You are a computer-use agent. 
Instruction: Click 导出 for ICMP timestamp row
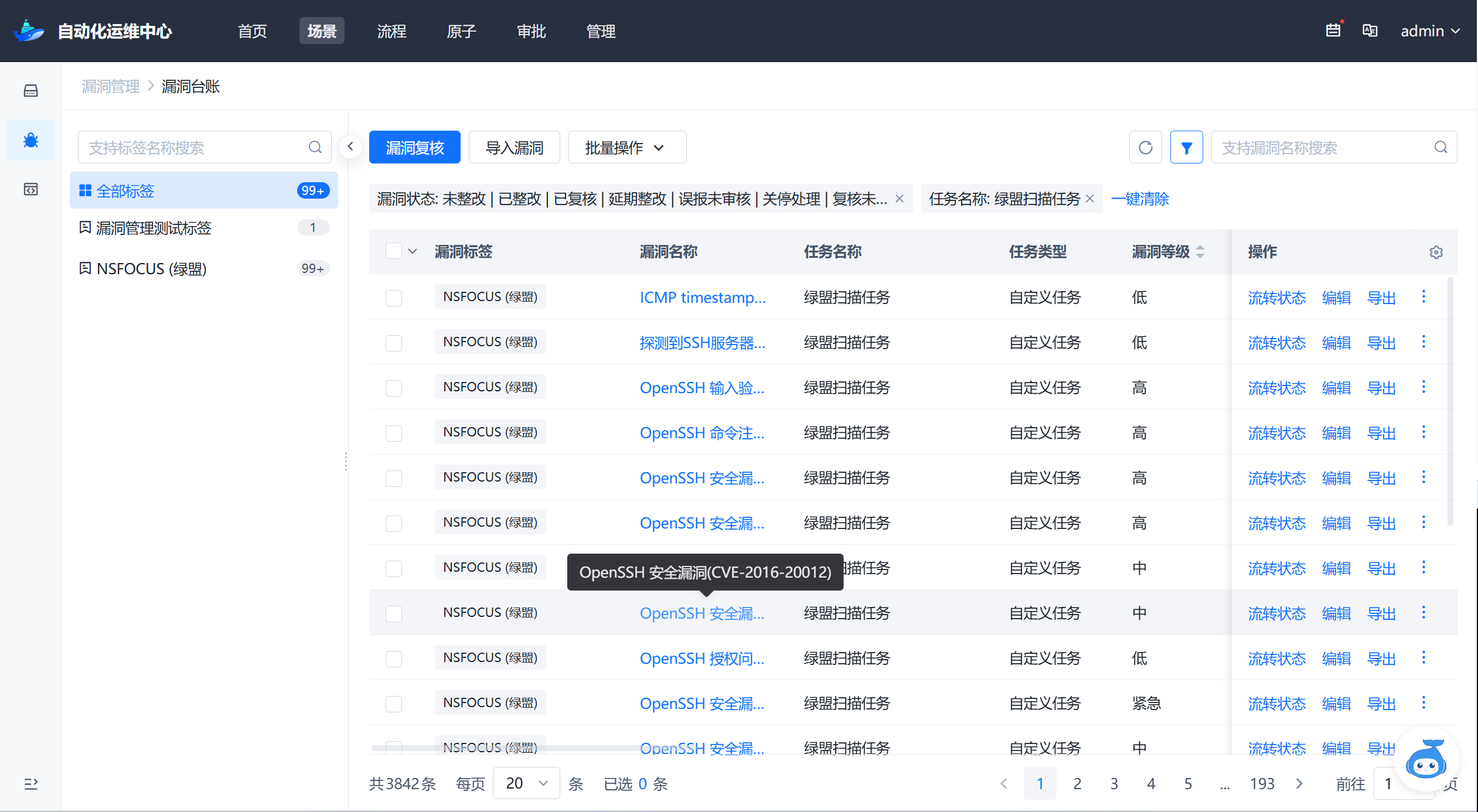click(x=1382, y=298)
